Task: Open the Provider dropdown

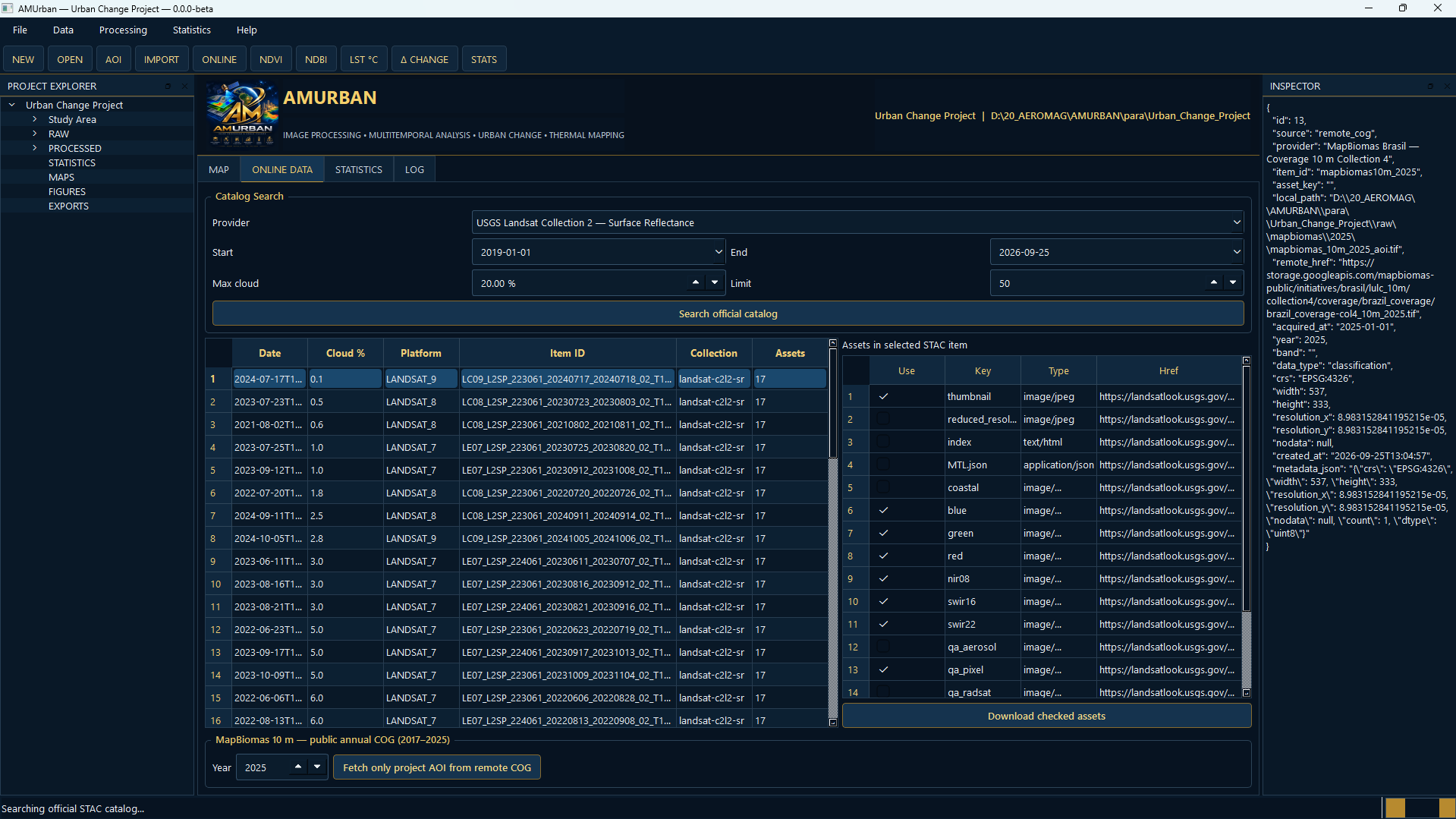Action: click(857, 222)
